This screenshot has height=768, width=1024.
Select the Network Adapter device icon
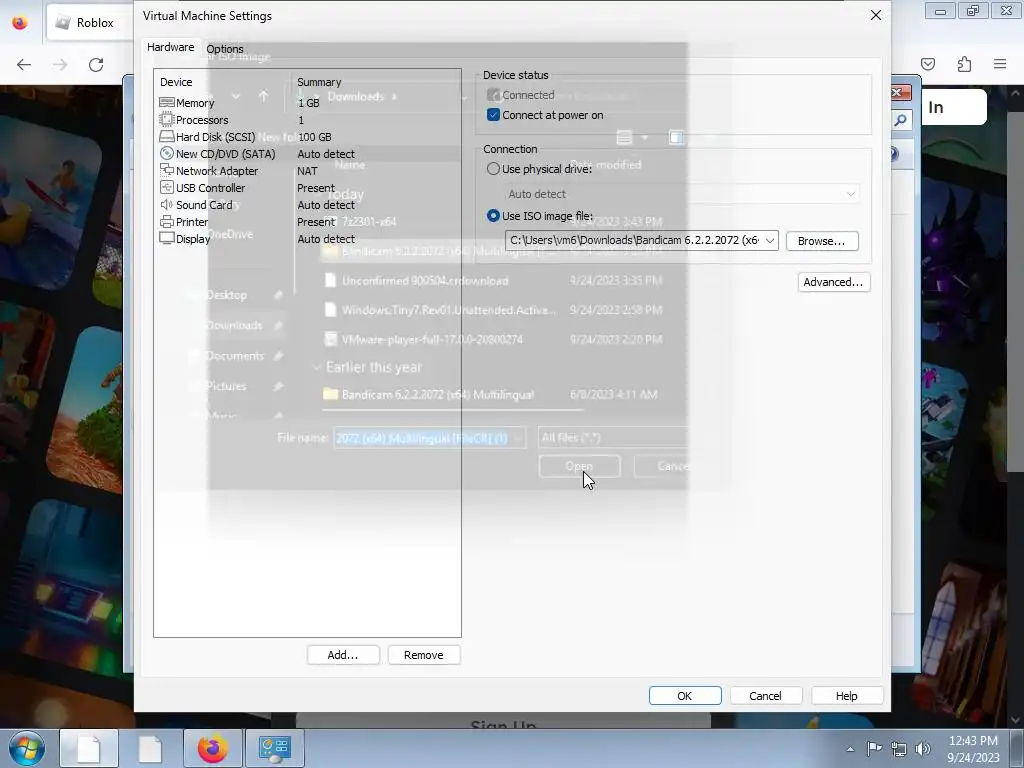point(167,170)
